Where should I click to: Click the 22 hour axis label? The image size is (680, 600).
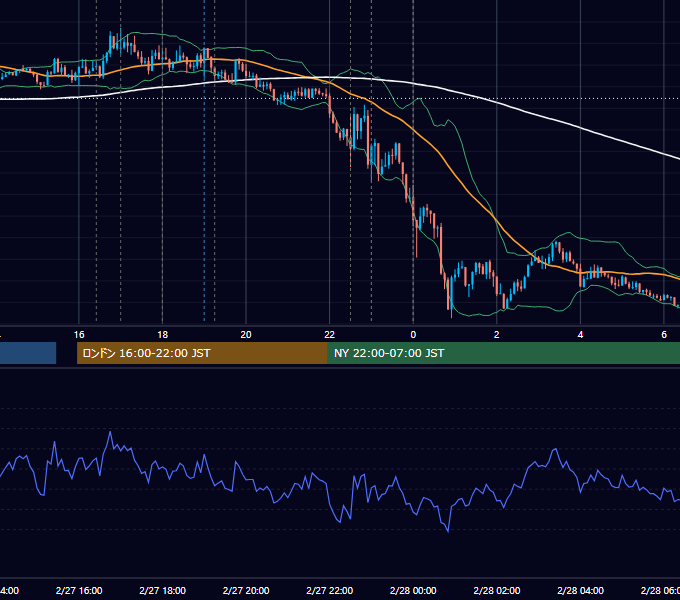[330, 335]
